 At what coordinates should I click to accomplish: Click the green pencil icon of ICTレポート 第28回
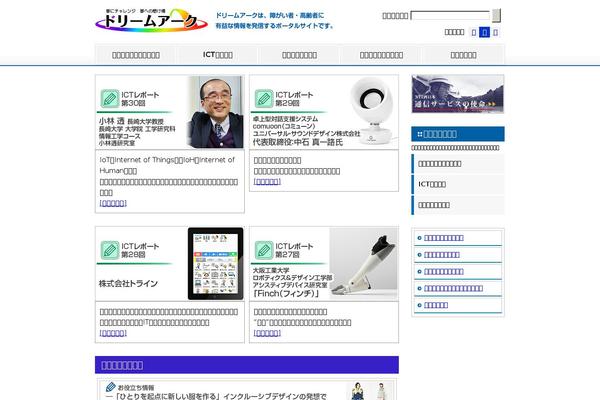pos(110,250)
